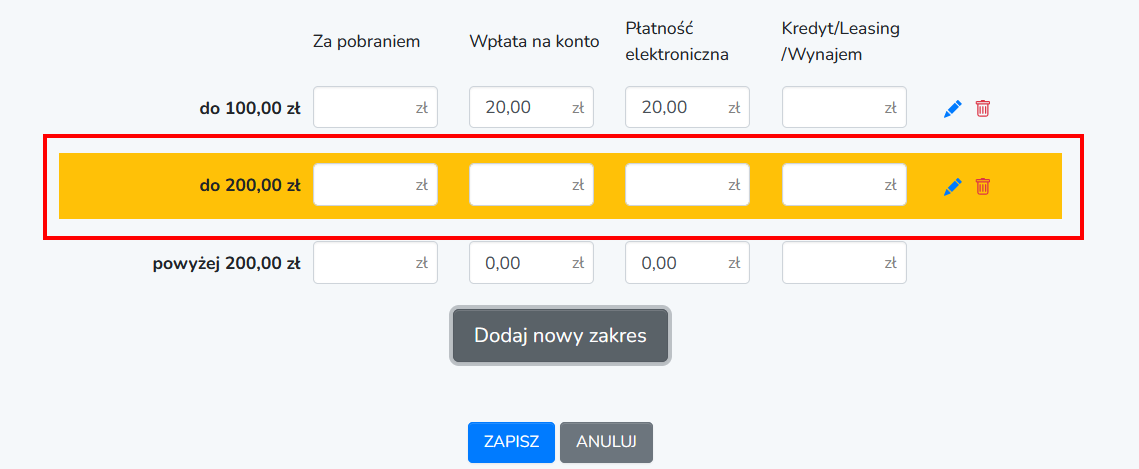Focus 'Kredyt/Leasing/Wynajem' field in do 200,00 zł row
This screenshot has height=469, width=1139.
click(844, 184)
